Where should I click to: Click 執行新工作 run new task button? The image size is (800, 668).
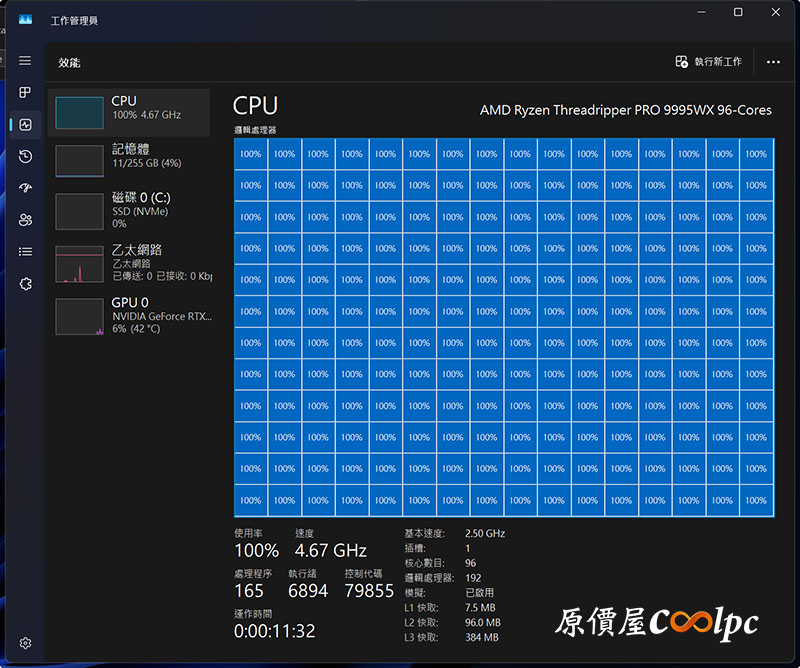tap(709, 62)
